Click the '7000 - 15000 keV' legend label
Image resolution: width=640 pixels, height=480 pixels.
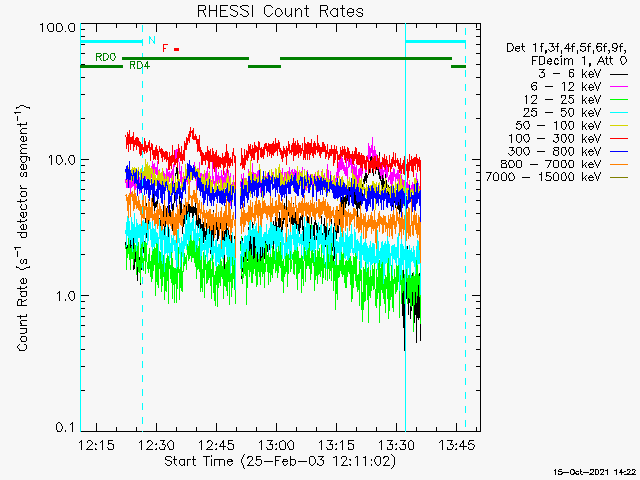tap(543, 177)
